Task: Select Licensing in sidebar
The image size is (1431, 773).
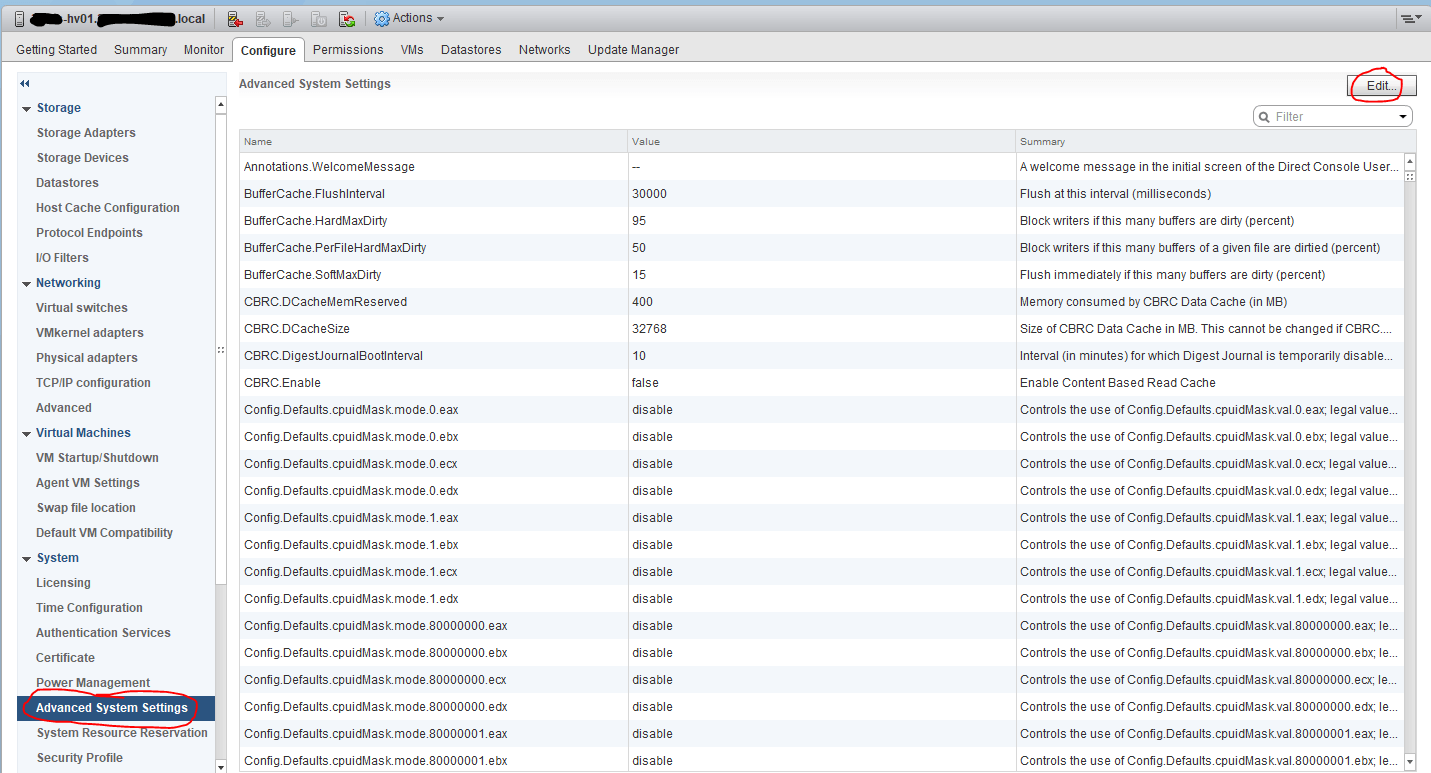Action: tap(63, 583)
